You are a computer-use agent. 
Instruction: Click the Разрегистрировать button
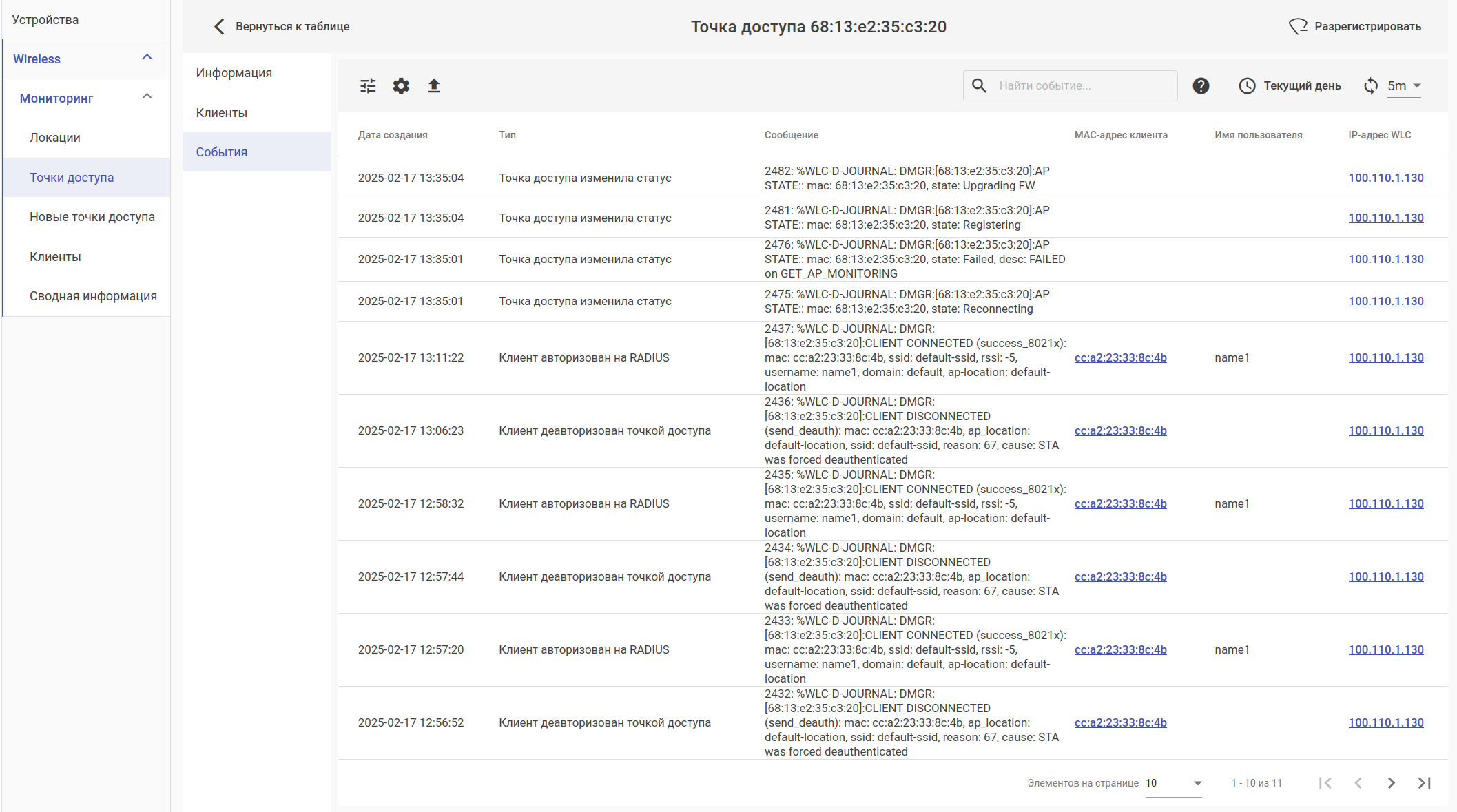point(1355,27)
